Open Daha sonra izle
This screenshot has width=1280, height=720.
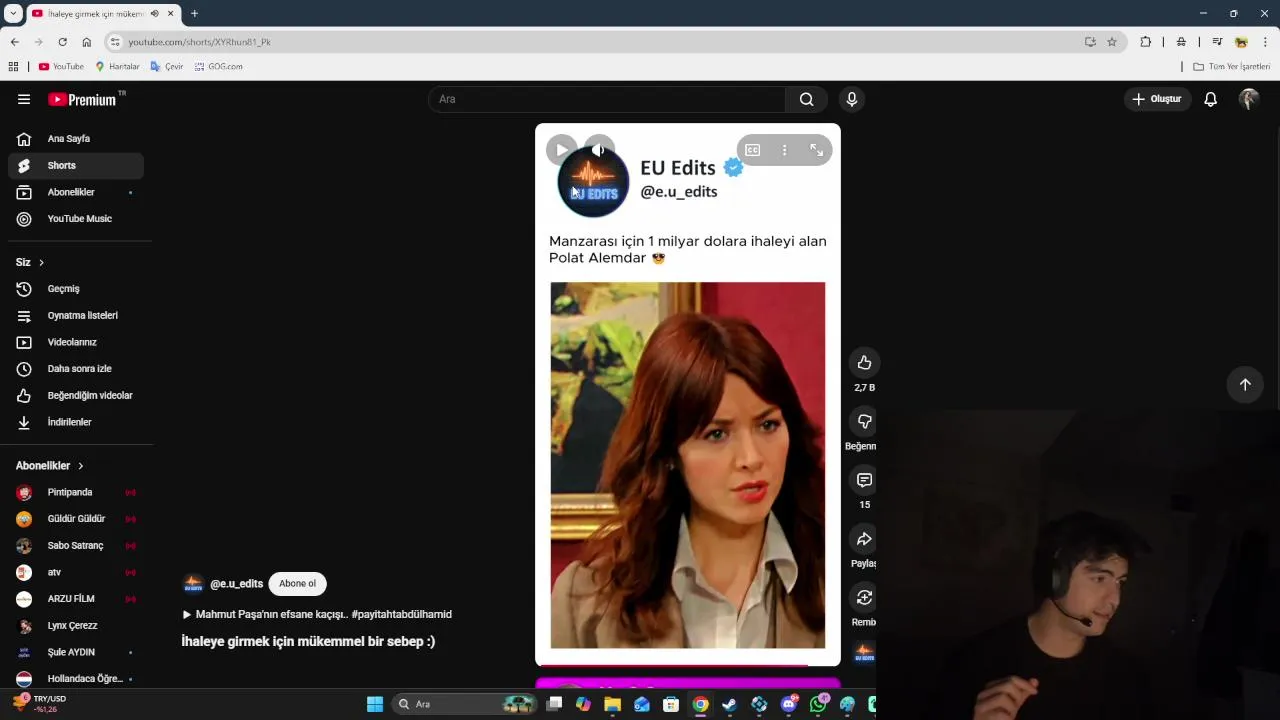[76, 369]
